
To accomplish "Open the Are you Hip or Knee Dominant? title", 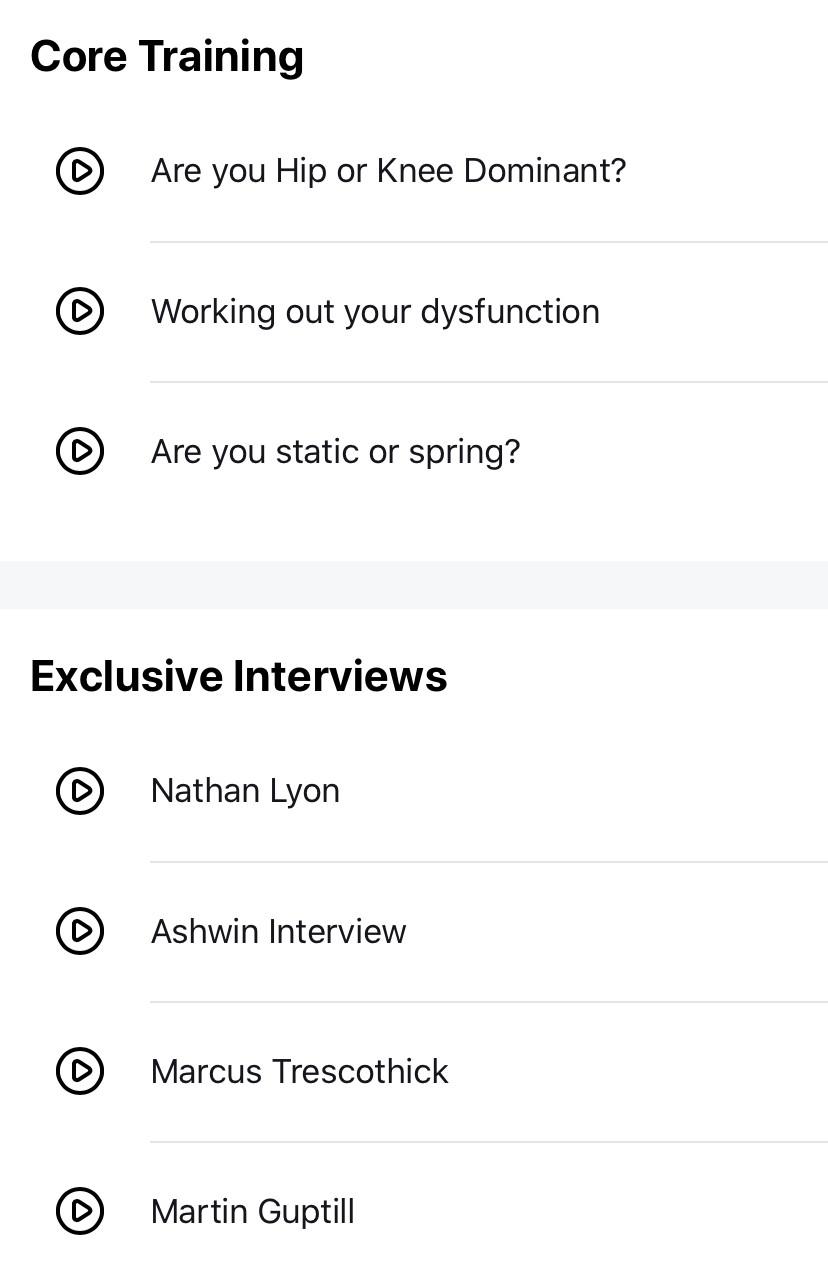I will pyautogui.click(x=388, y=171).
